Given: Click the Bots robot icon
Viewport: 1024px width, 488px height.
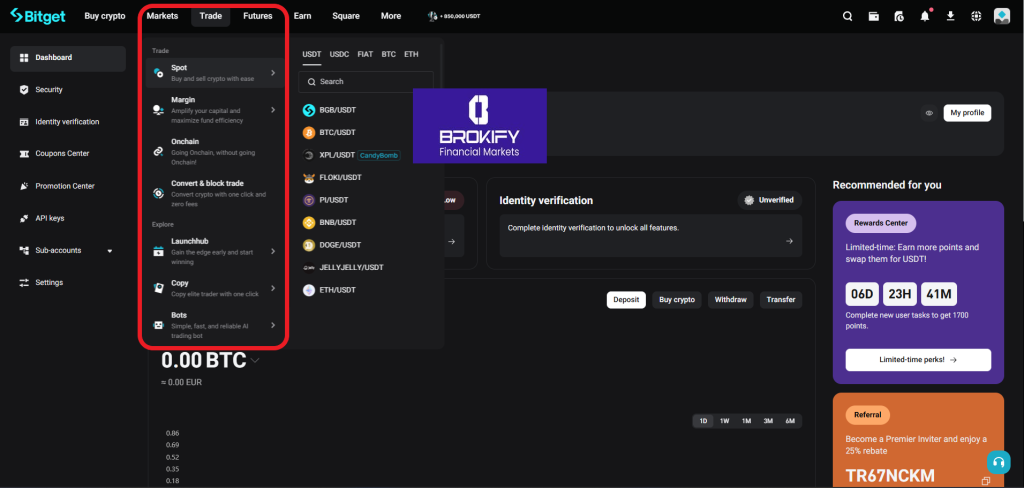Looking at the screenshot, I should point(158,325).
